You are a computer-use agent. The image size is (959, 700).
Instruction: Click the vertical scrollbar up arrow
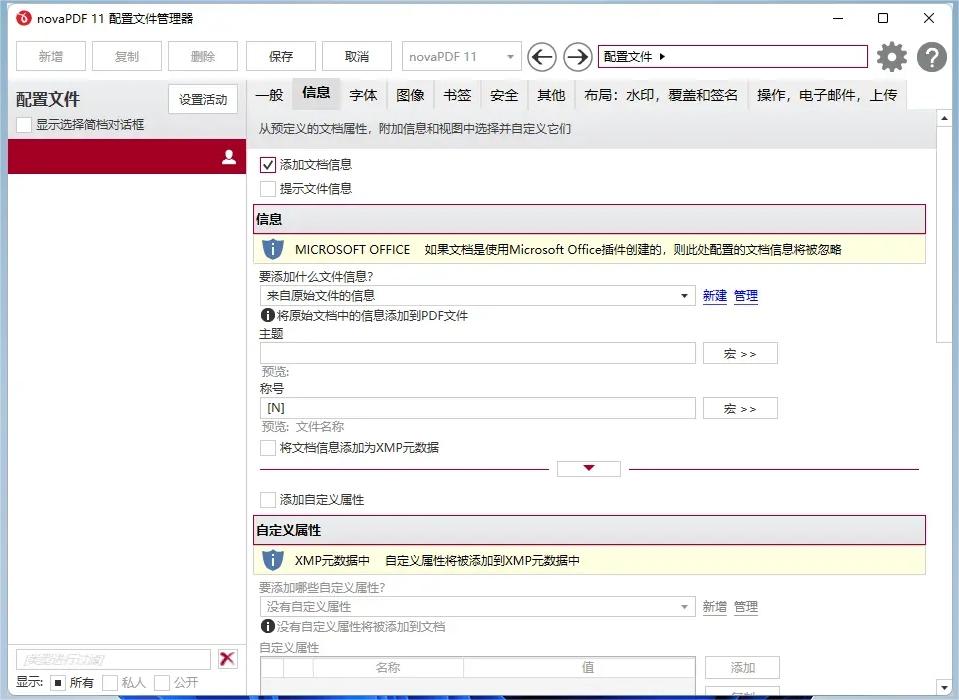point(944,118)
